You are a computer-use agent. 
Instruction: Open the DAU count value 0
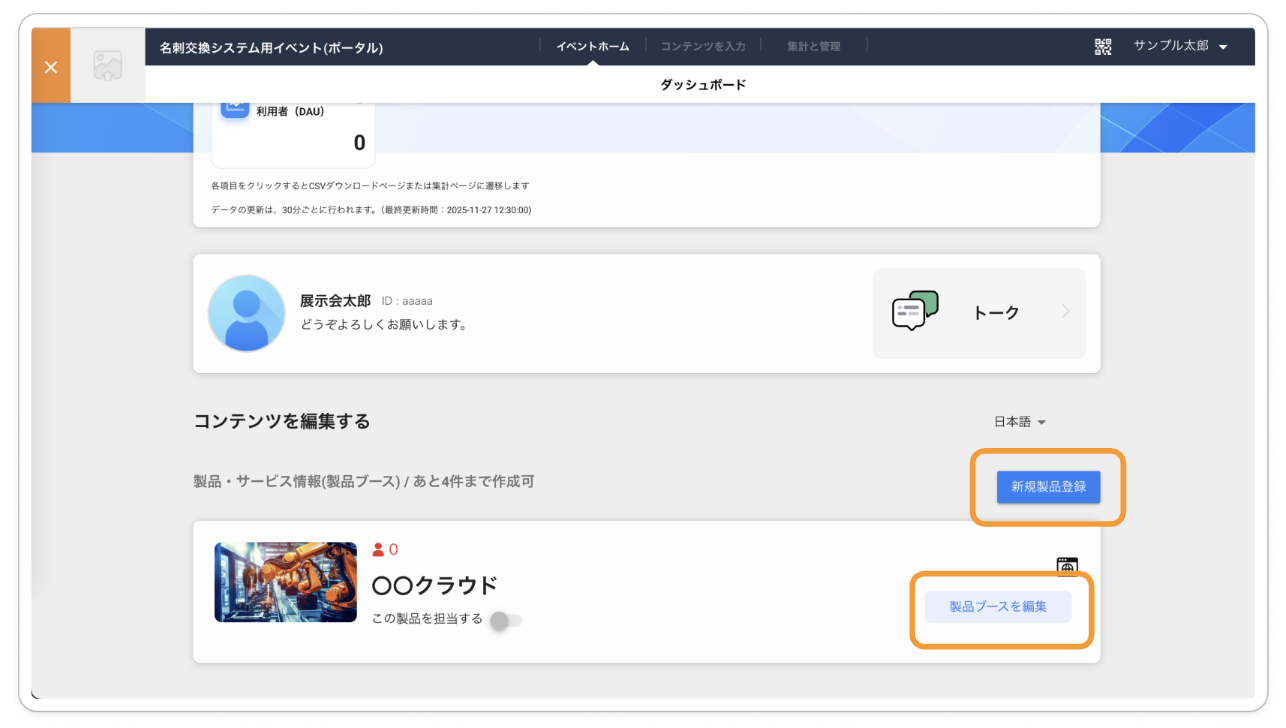(359, 143)
